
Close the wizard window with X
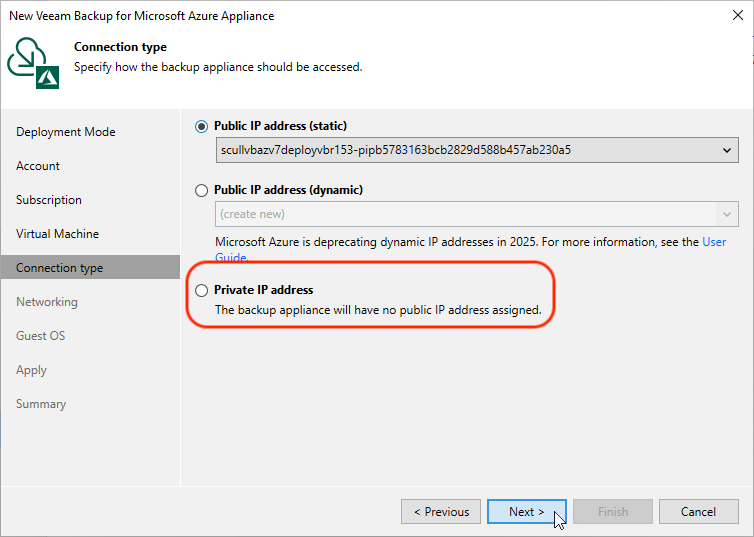tap(738, 15)
